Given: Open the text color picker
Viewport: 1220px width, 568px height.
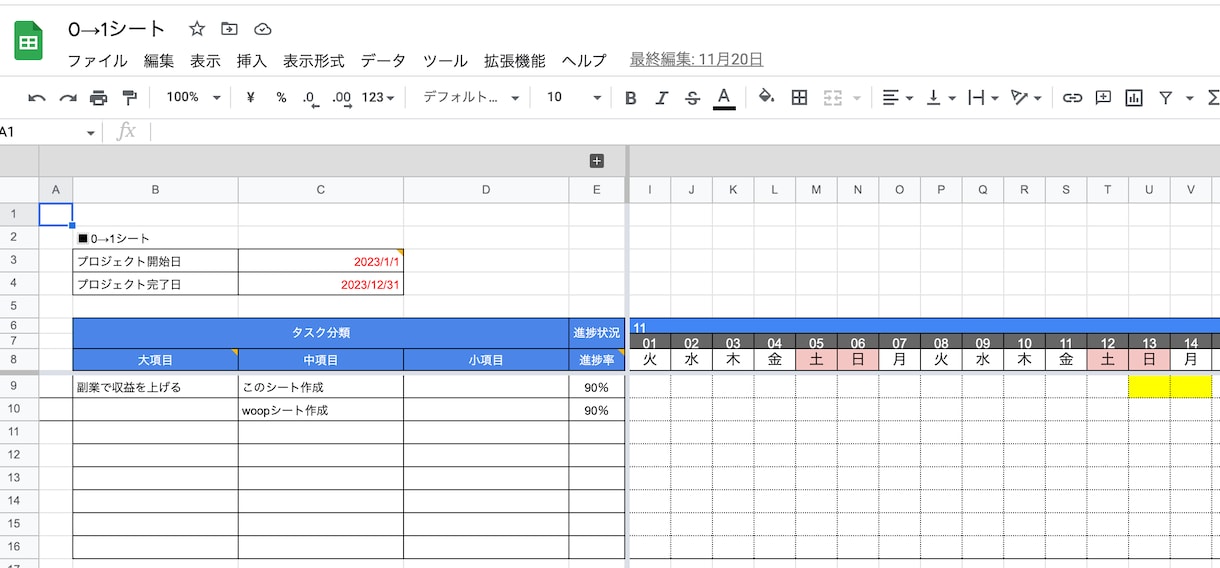Looking at the screenshot, I should pos(724,97).
